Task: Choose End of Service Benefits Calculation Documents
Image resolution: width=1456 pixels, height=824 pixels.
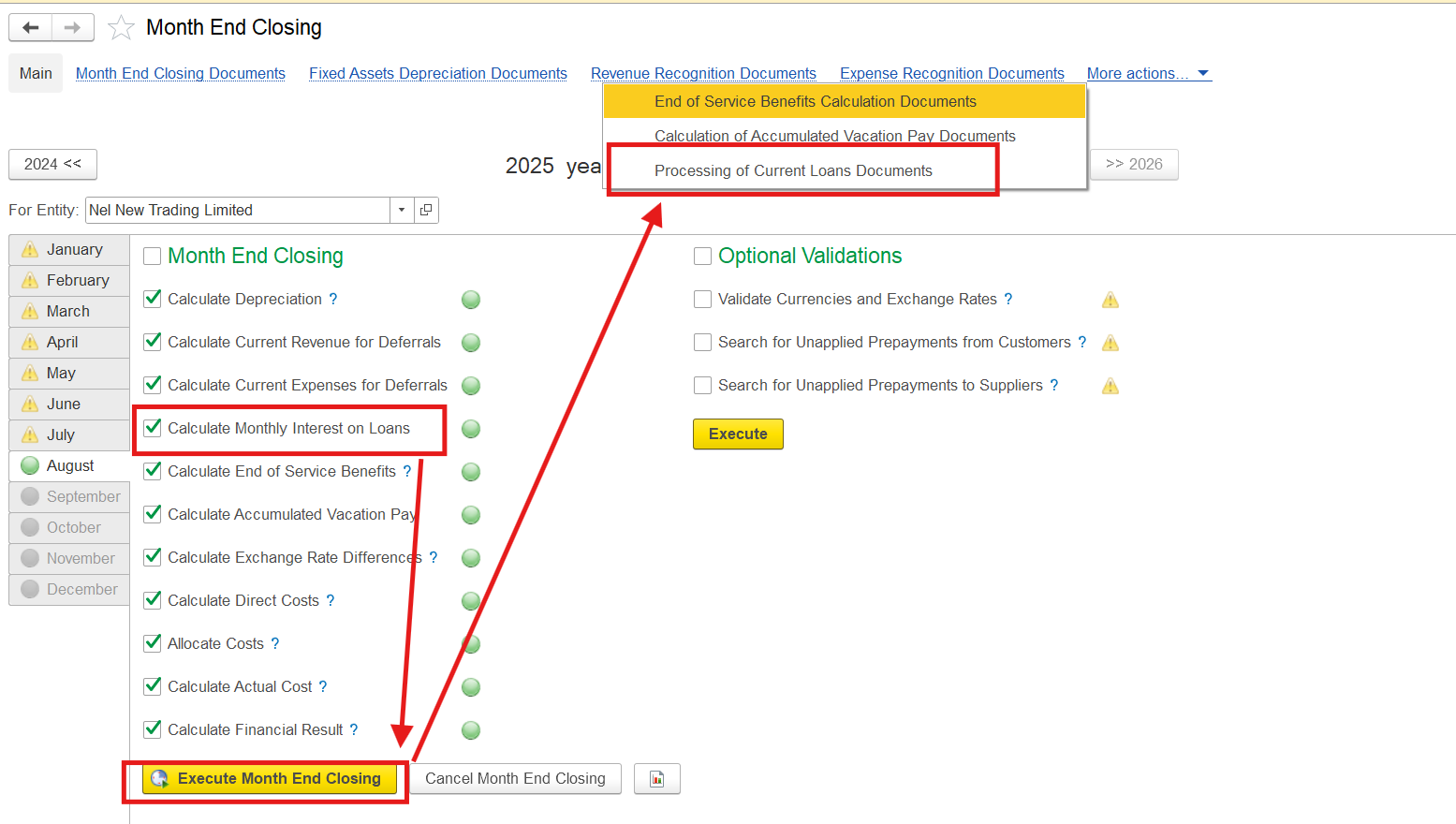Action: point(815,101)
